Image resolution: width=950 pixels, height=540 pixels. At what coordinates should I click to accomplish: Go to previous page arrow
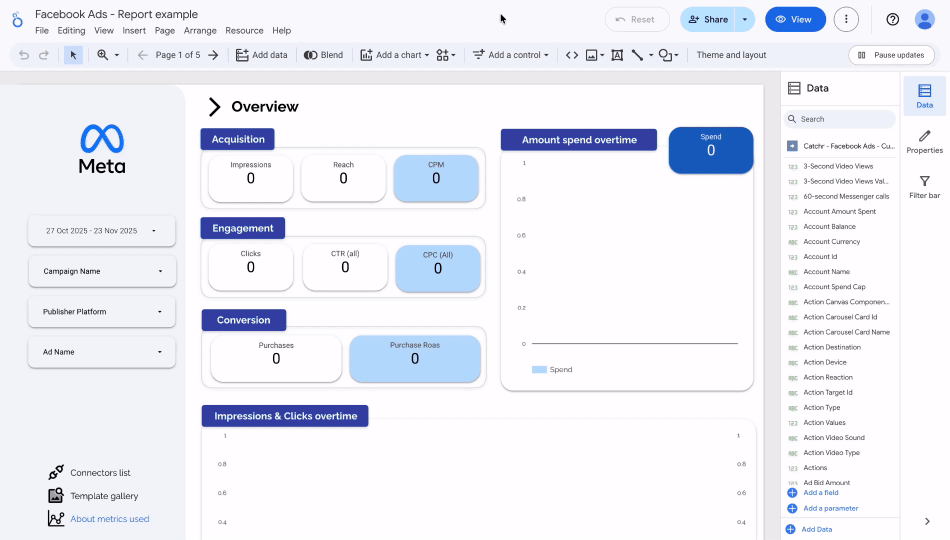[142, 55]
